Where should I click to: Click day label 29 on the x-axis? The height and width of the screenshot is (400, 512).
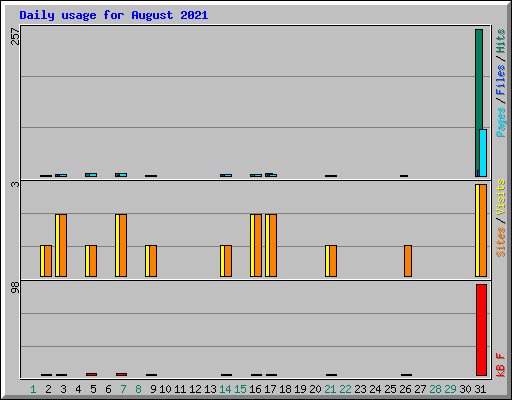[450, 389]
